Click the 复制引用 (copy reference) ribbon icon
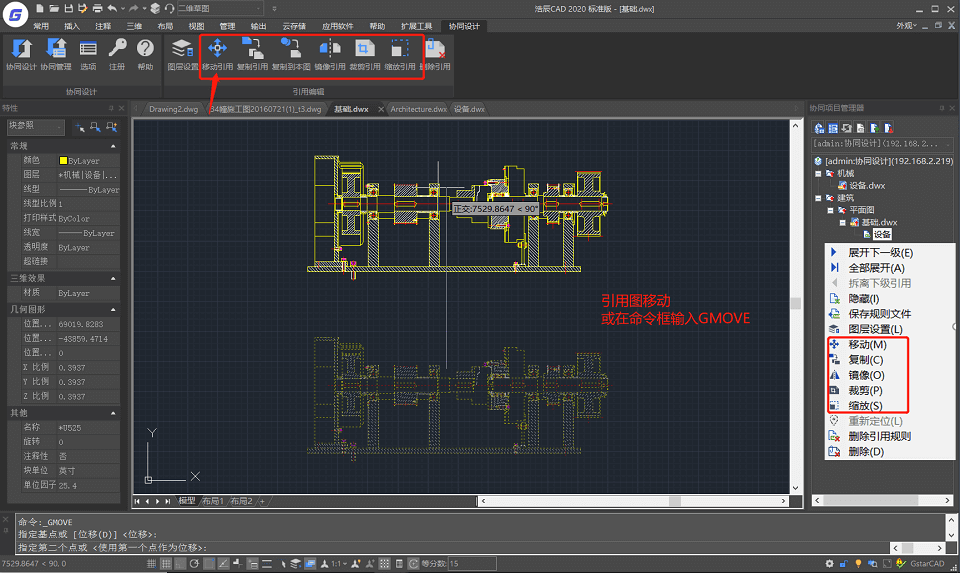960x573 pixels. coord(252,48)
